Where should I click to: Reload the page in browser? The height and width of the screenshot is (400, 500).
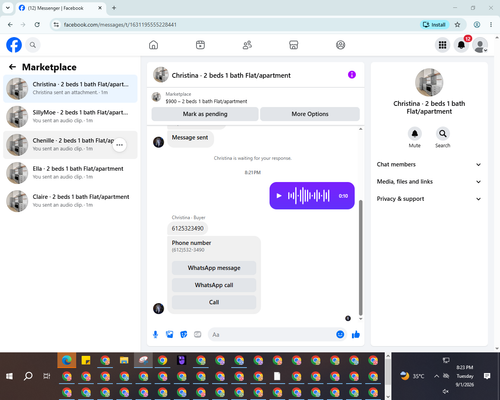click(37, 25)
